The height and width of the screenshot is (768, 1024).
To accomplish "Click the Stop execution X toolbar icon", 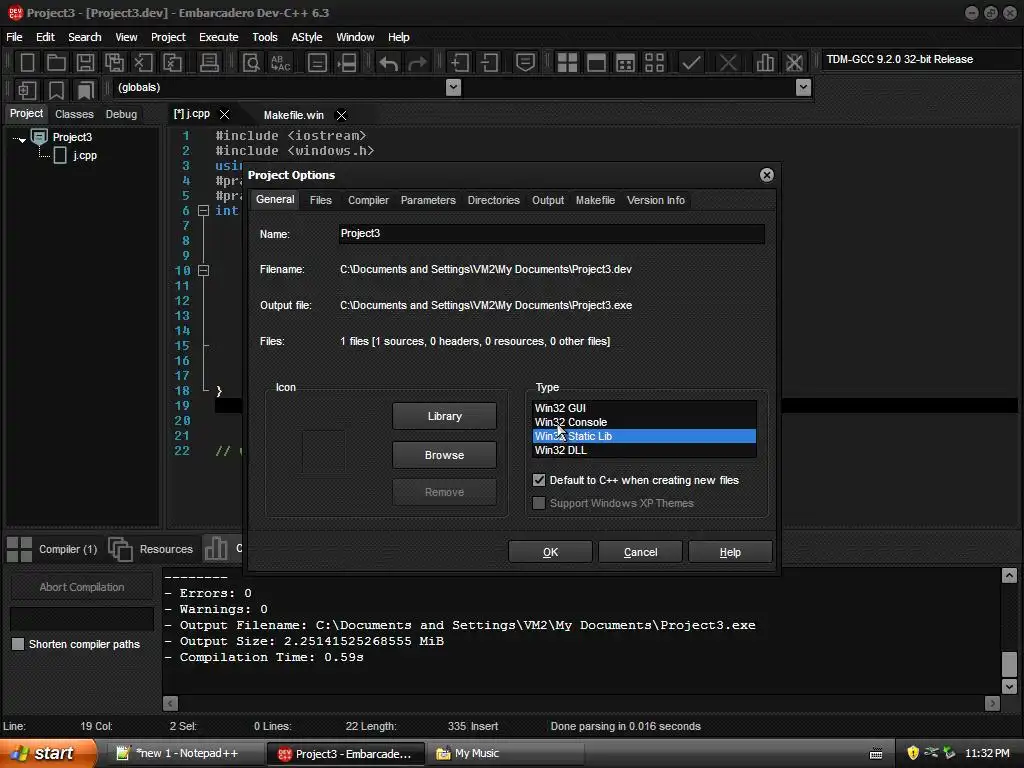I will click(728, 63).
